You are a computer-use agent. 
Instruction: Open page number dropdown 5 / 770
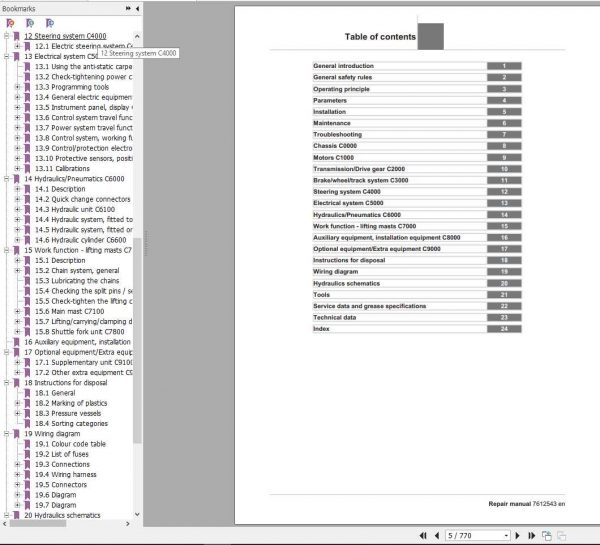[506, 535]
